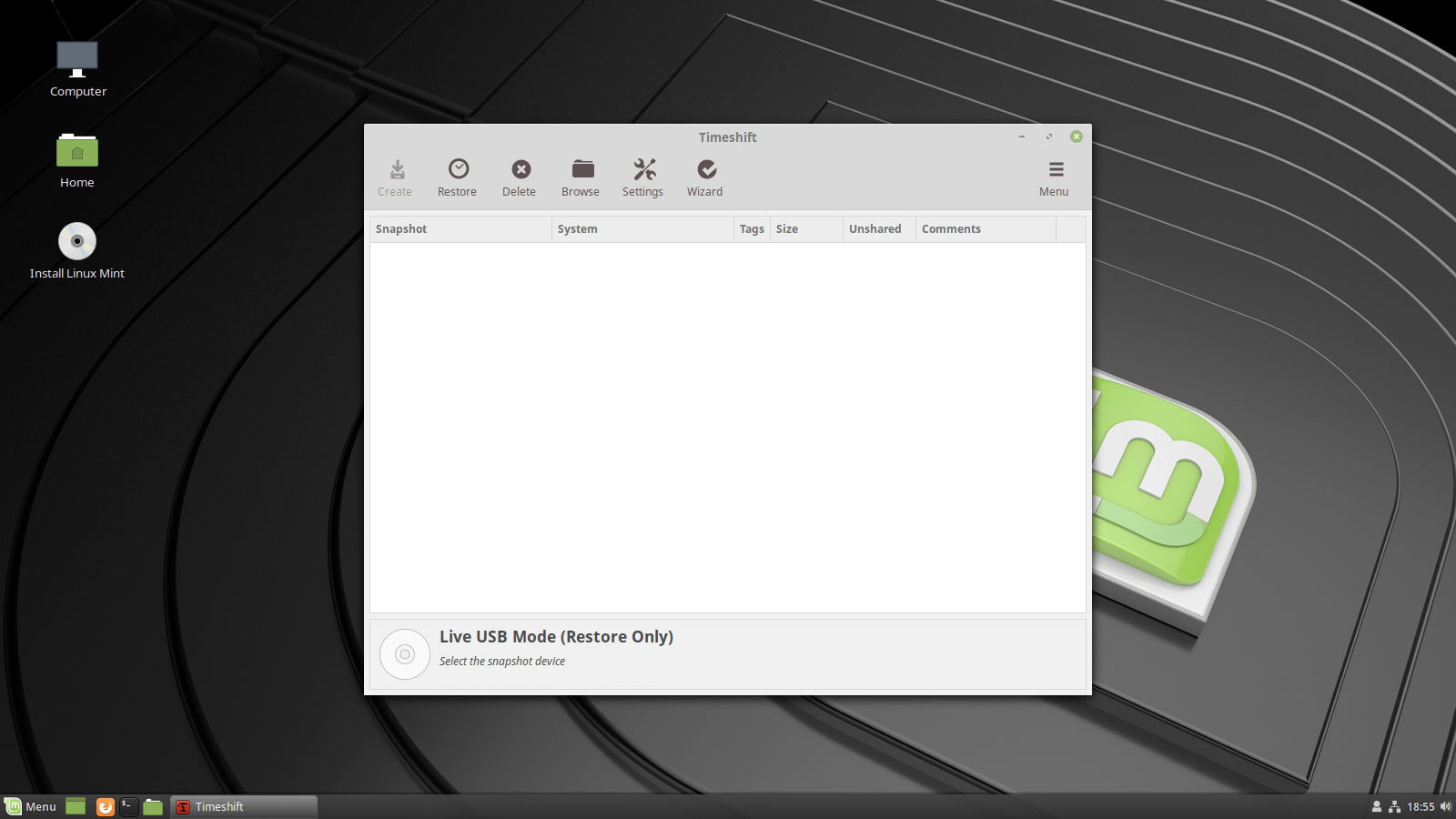Select the Home folder desktop icon
Image resolution: width=1456 pixels, height=819 pixels.
tap(77, 160)
